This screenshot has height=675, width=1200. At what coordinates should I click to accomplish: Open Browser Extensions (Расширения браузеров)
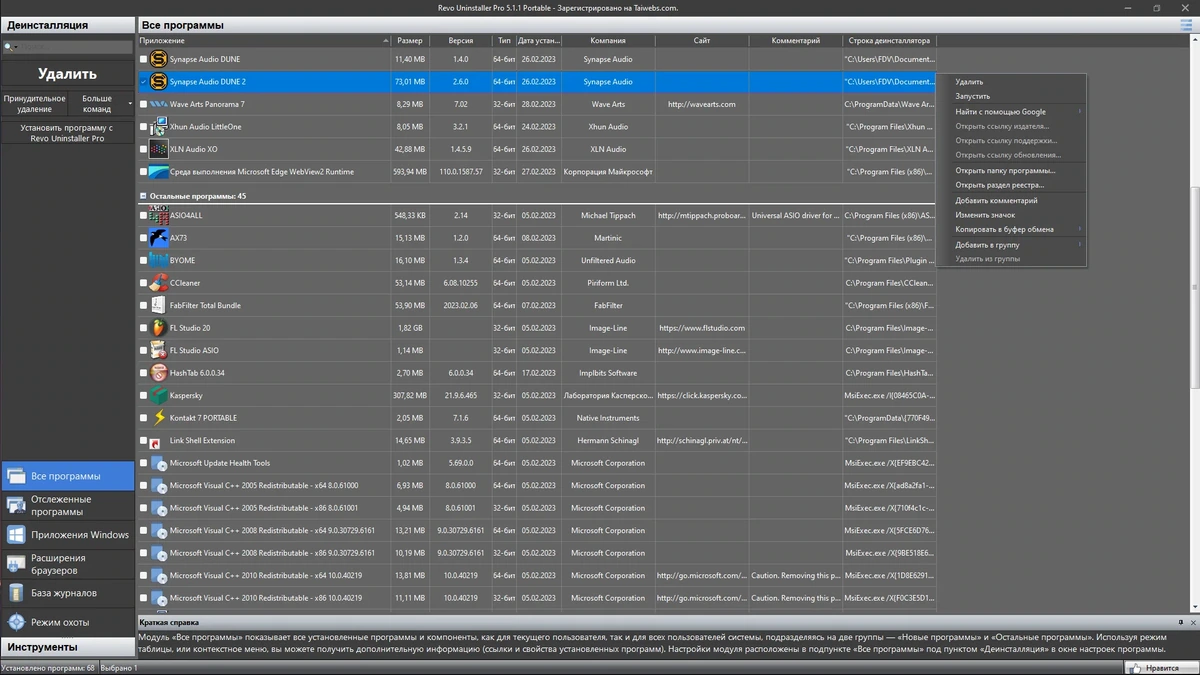[x=67, y=564]
